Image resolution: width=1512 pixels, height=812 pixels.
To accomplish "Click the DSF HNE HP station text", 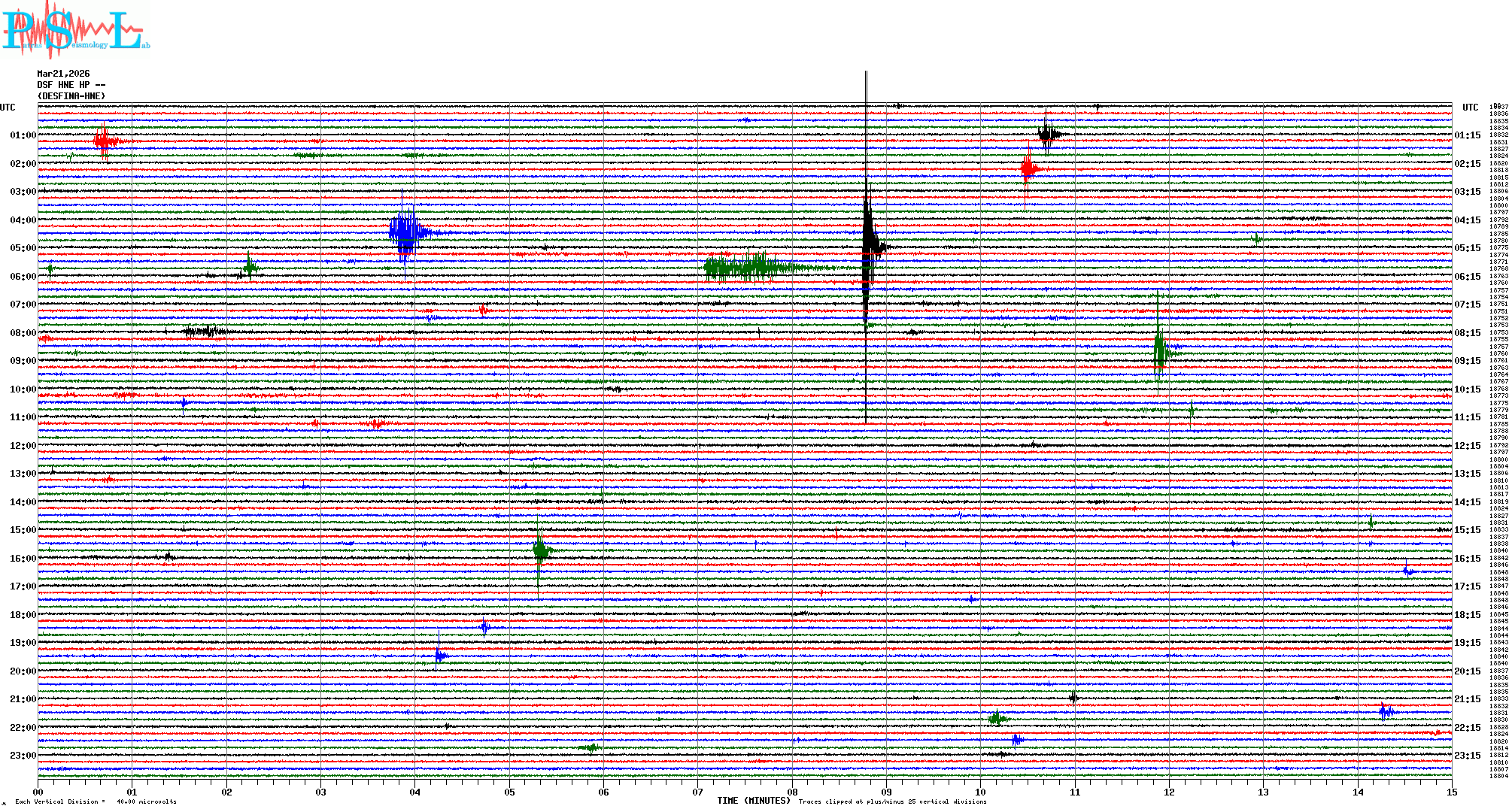I will [71, 85].
